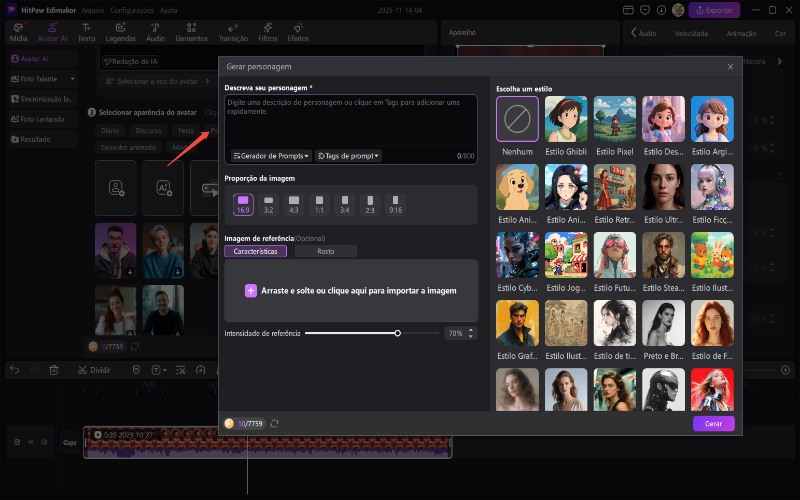800x500 pixels.
Task: Close the Gerar personagem dialog
Action: (730, 66)
